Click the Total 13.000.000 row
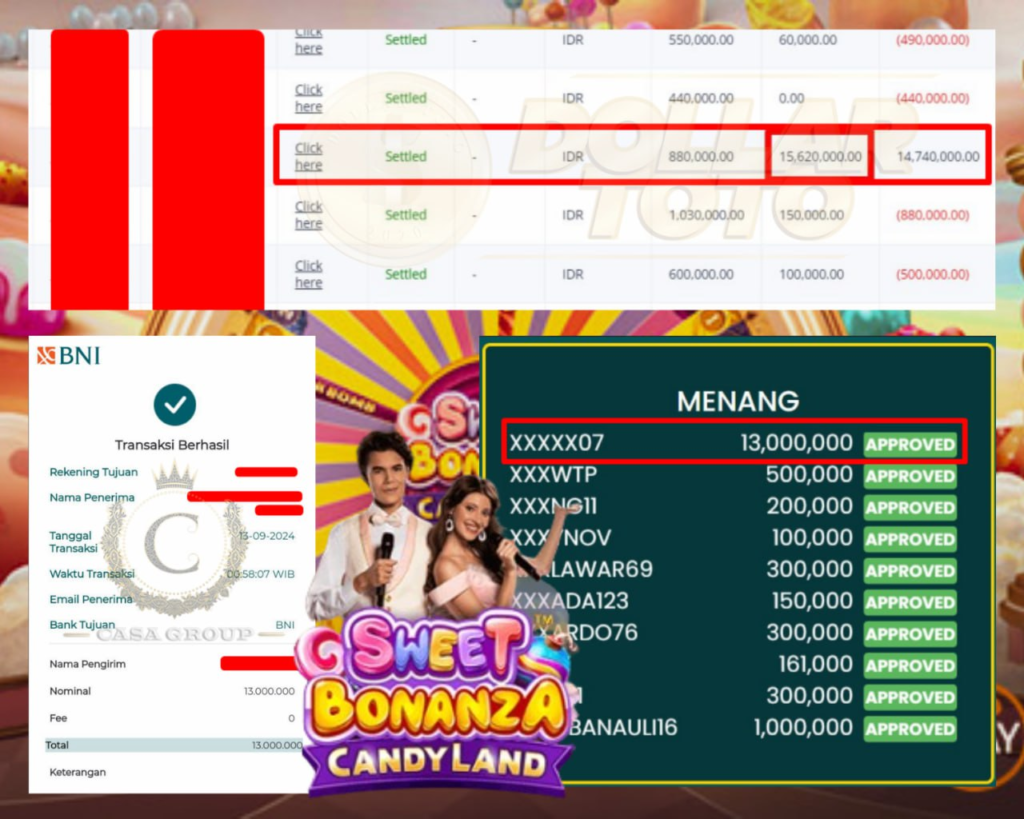The image size is (1024, 819). tap(174, 745)
